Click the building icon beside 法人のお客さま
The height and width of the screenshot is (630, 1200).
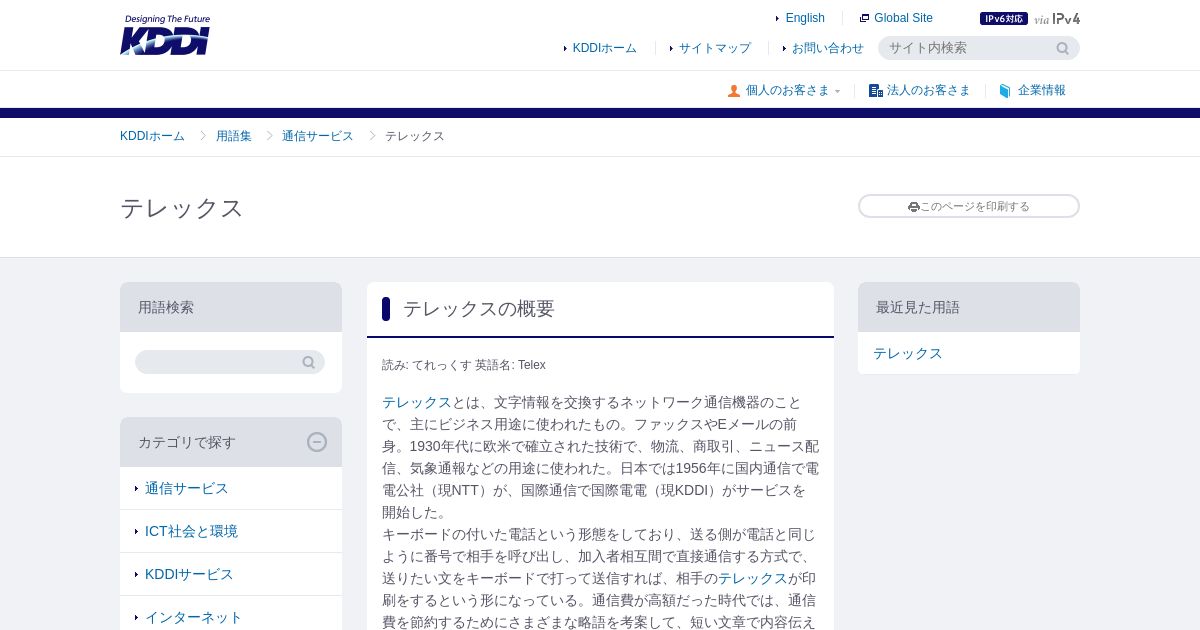(x=876, y=90)
